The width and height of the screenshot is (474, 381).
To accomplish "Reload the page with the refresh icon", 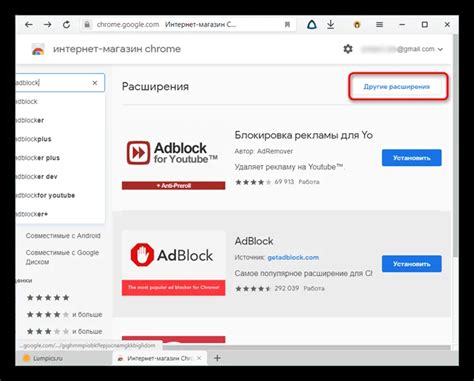I will (x=66, y=24).
